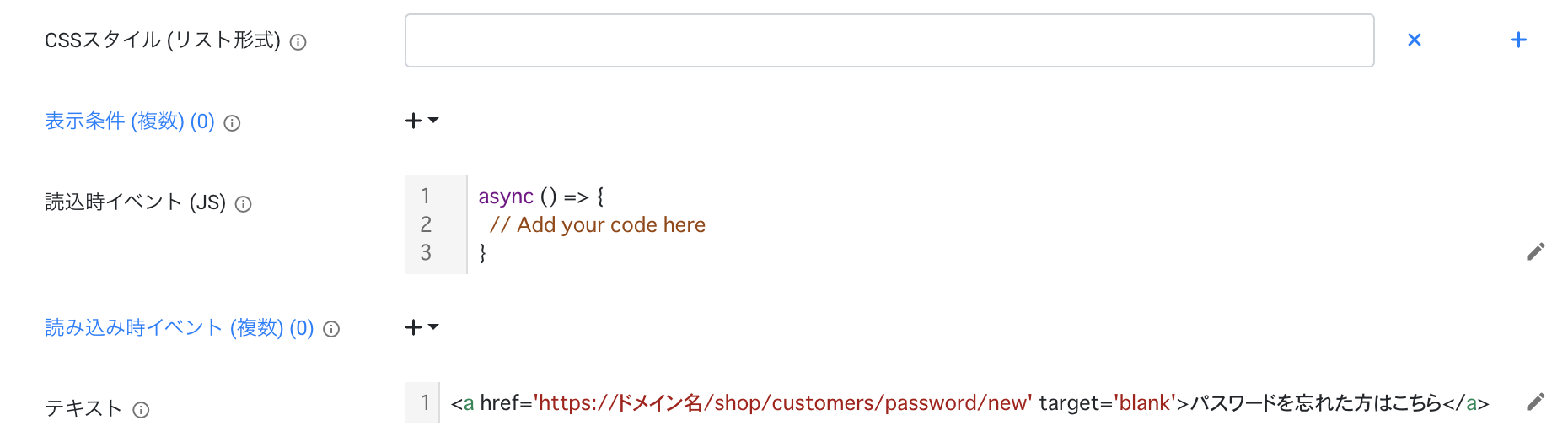Click the info icon next to 読み込み時イベント (複数)
Screen dimensions: 1568x442
point(332,329)
